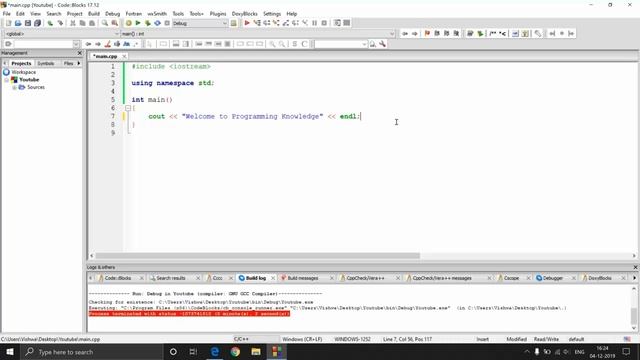Open the Debug menu
This screenshot has width=640, height=360.
click(x=113, y=13)
